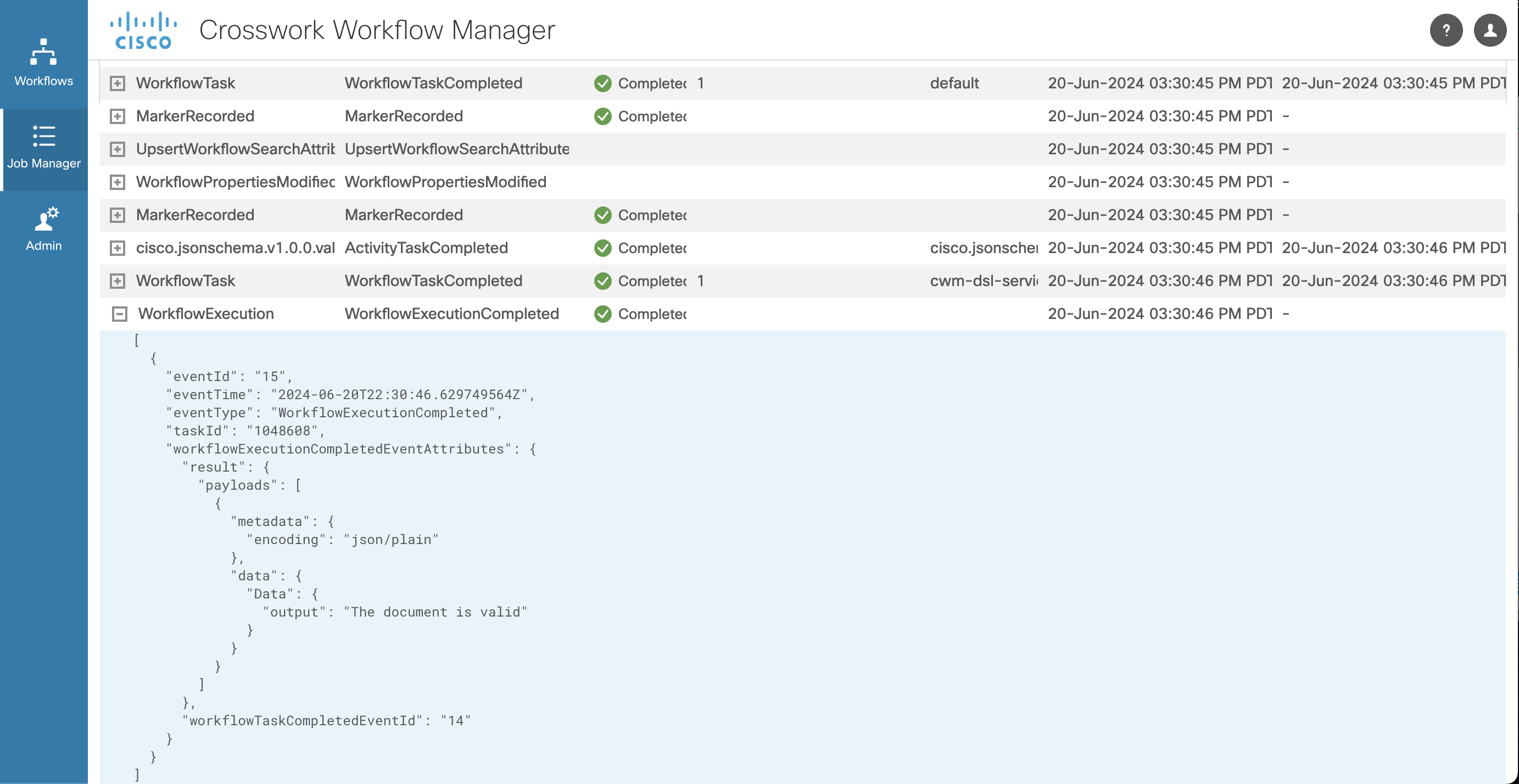1519x784 pixels.
Task: Open the user profile icon
Action: coord(1489,30)
